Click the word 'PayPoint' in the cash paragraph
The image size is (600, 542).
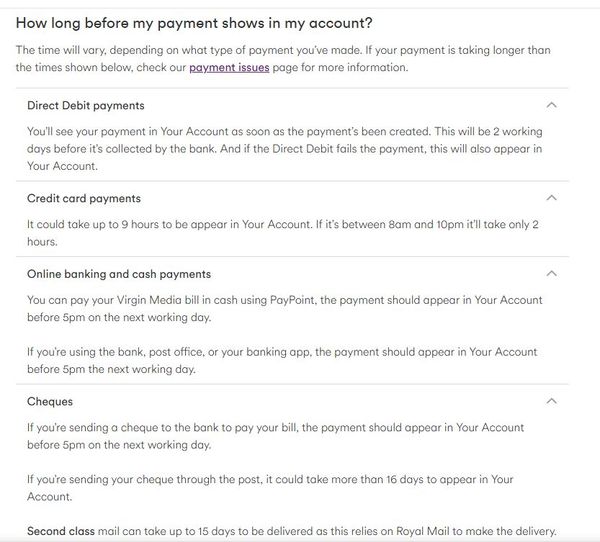(293, 300)
